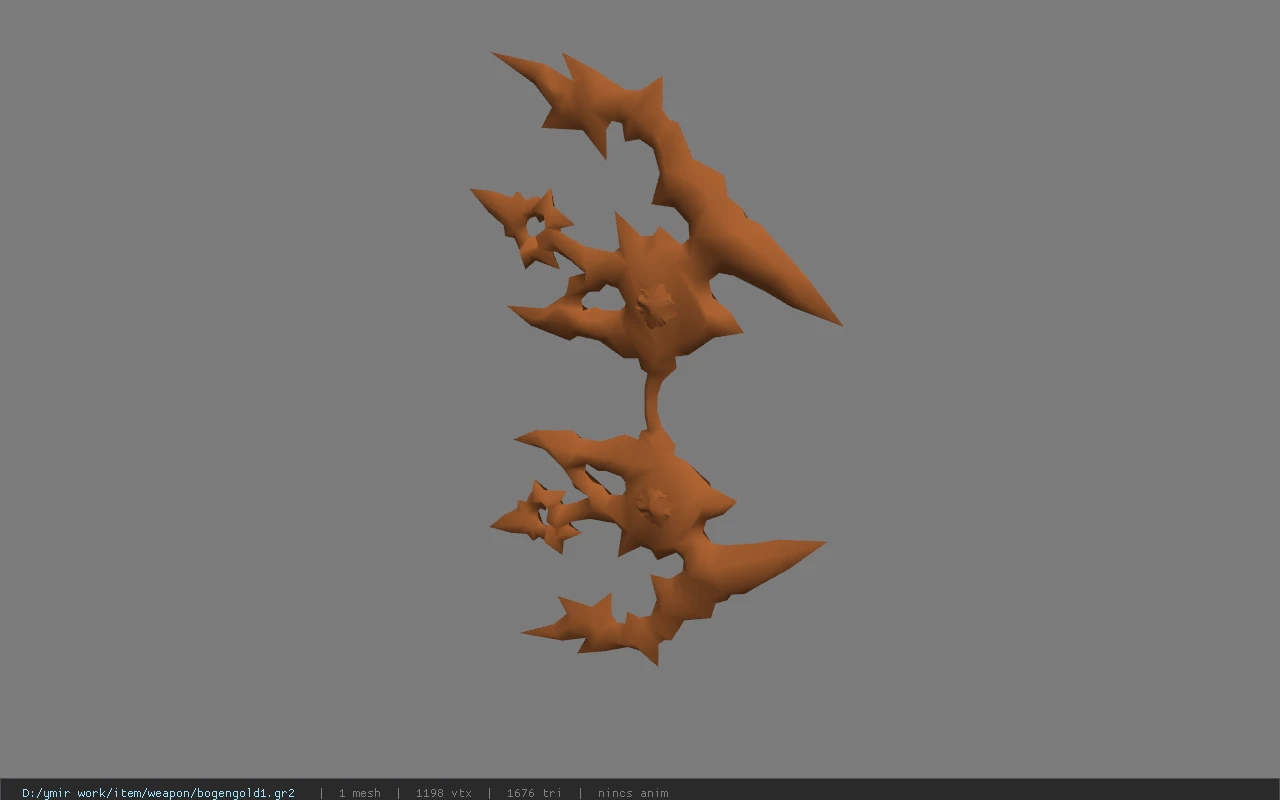Click the '1676 tri' triangle count entry

(x=534, y=793)
